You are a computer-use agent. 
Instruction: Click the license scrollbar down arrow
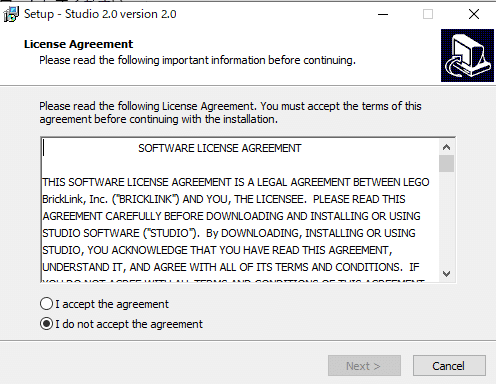click(446, 274)
